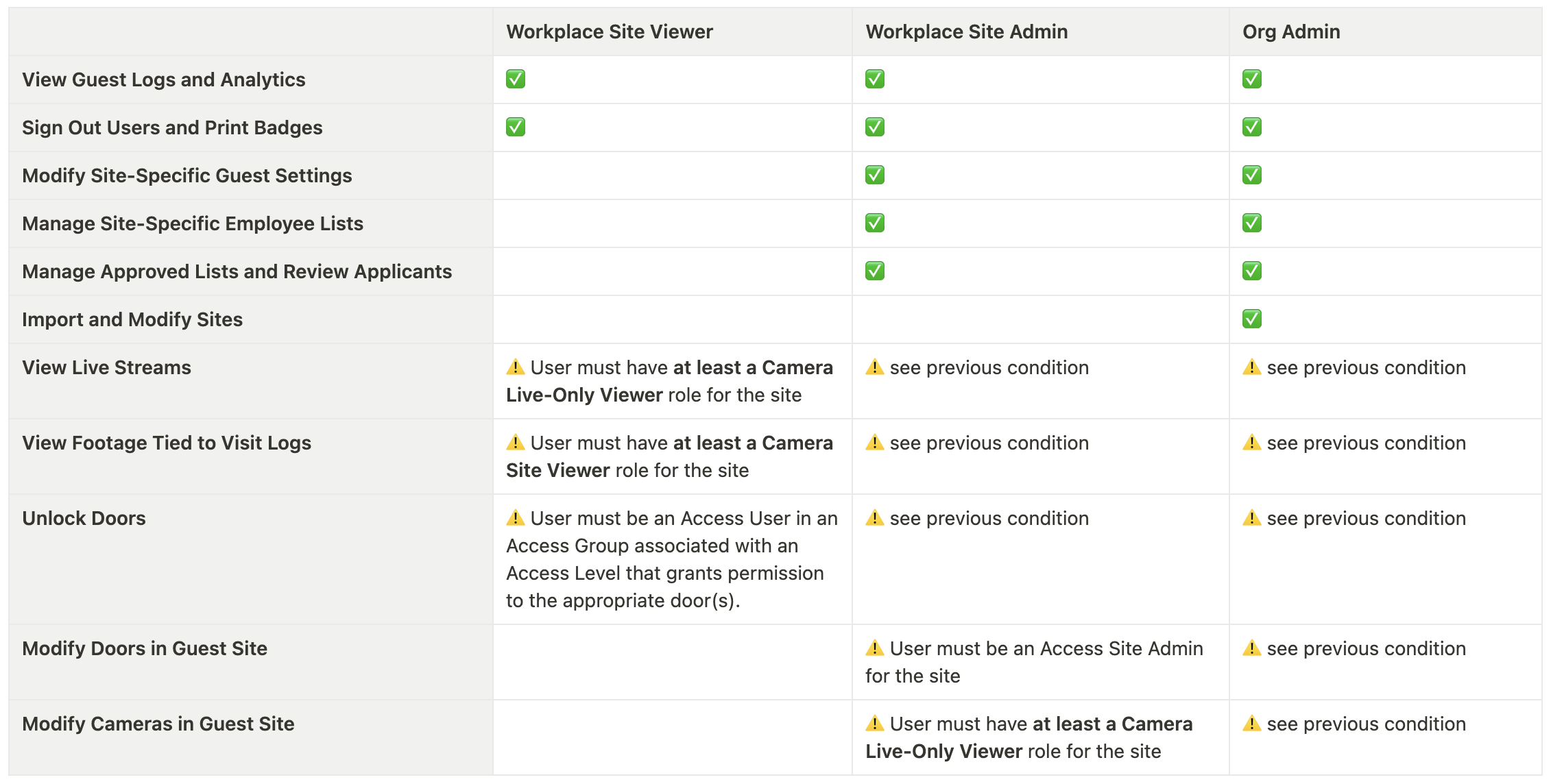Screen dimensions: 1551x784
Task: Click Org Admin checkmark for Sign Out Users
Action: (x=1252, y=127)
